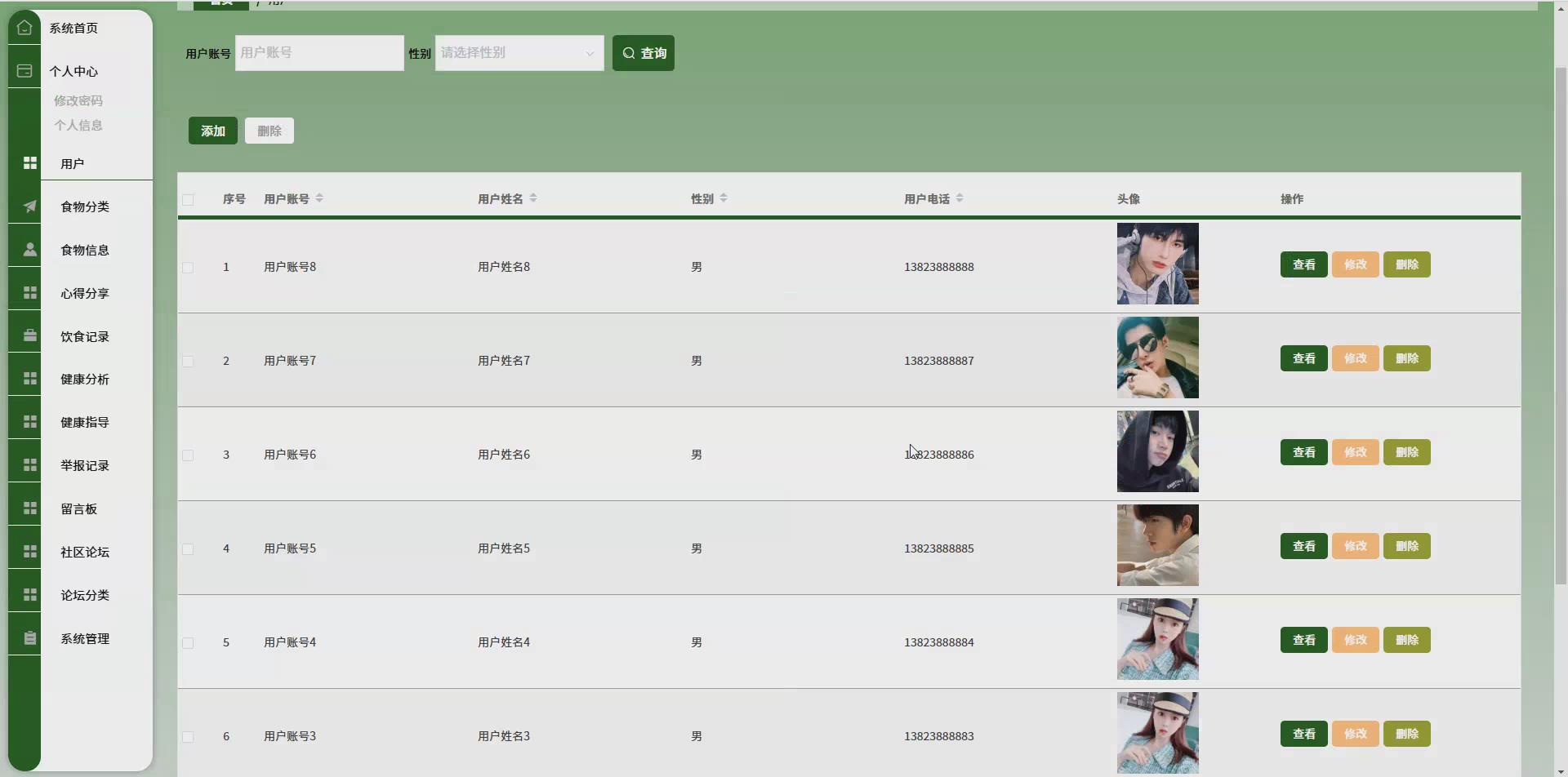Screen dimensions: 1568x777
Task: Click the 添加 button
Action: point(213,131)
